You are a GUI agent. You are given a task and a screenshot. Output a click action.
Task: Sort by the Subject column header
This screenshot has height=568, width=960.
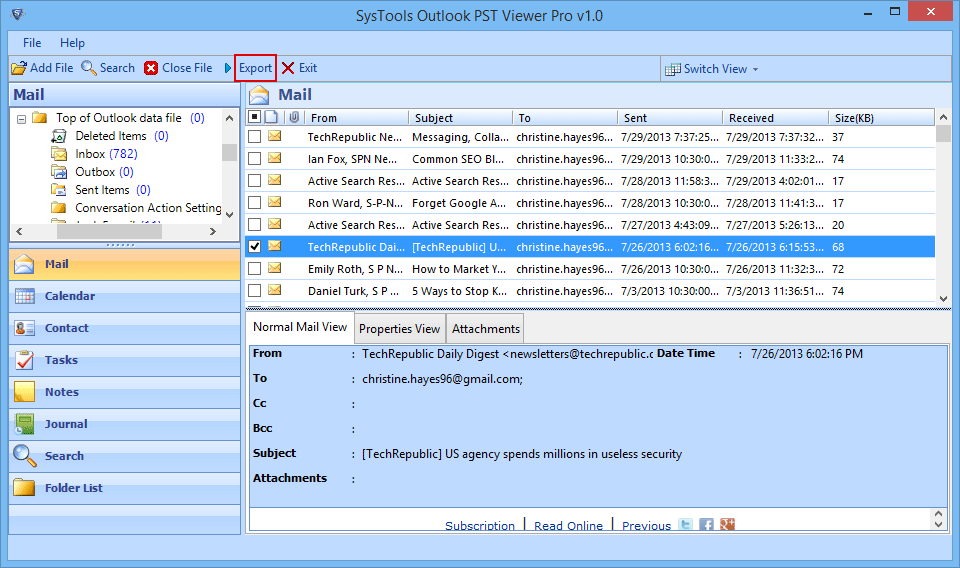pyautogui.click(x=460, y=118)
